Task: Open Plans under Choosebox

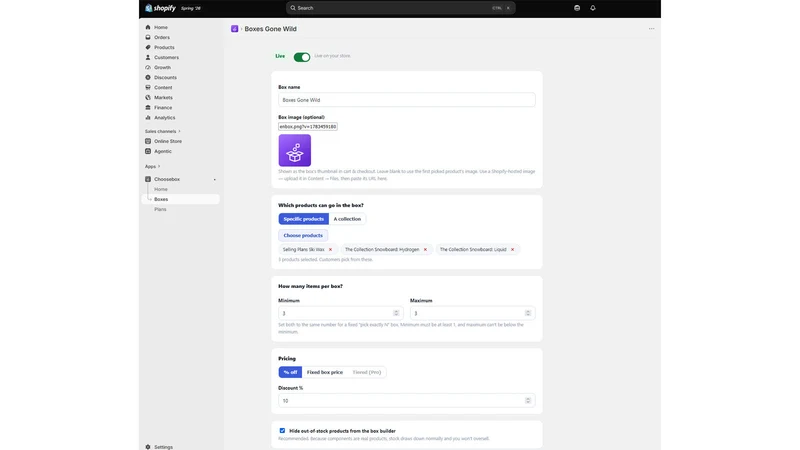Action: pos(160,209)
